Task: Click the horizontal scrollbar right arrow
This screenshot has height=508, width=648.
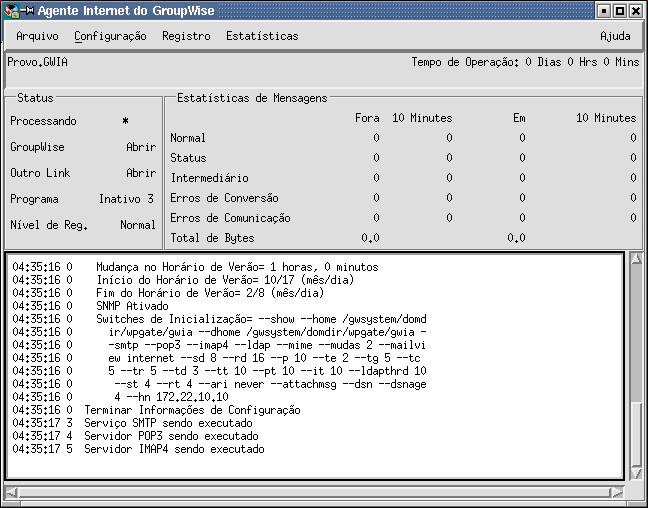Action: [x=619, y=491]
